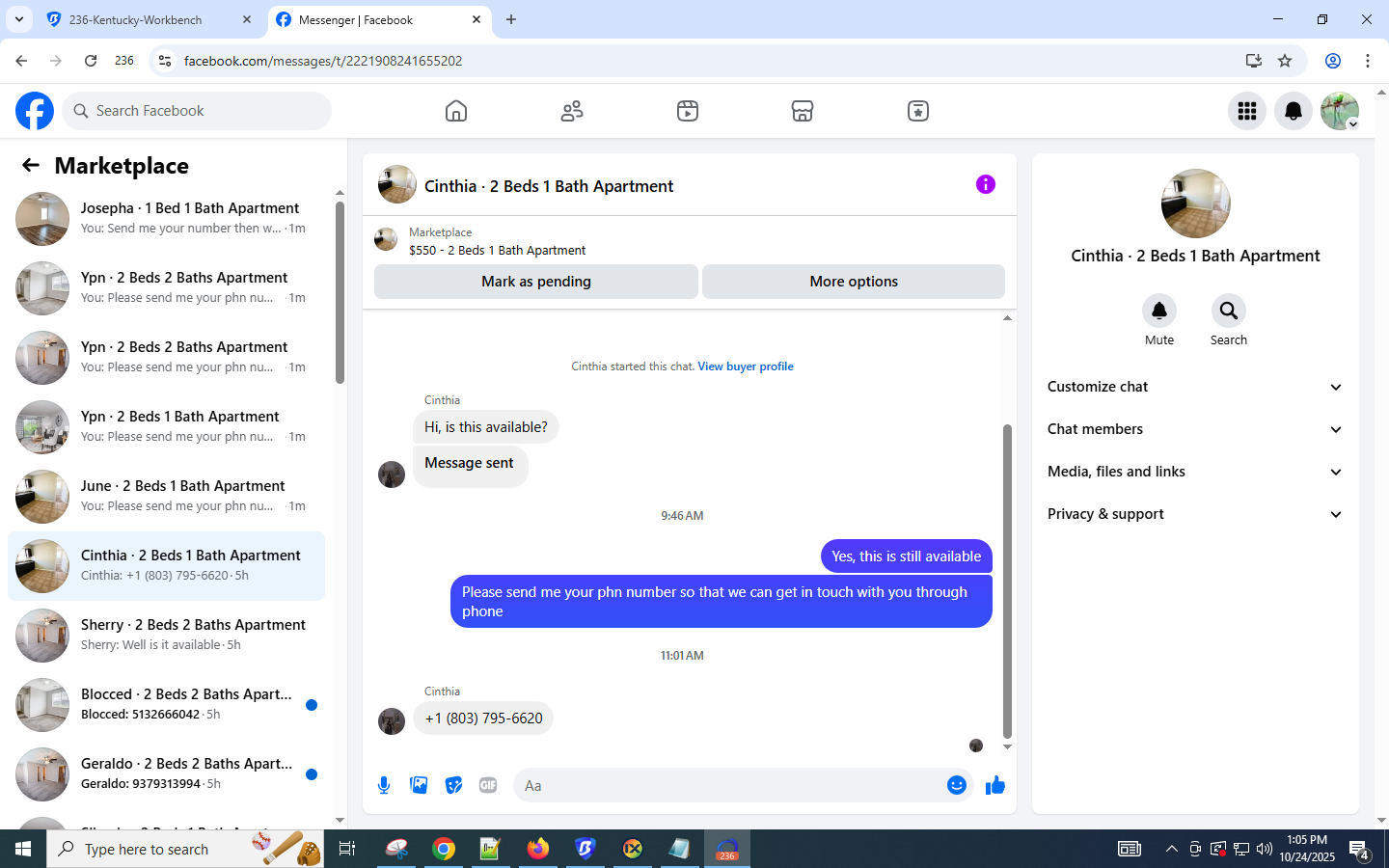Viewport: 1389px width, 868px height.
Task: Open the notifications bell in Facebook header
Action: point(1294,111)
